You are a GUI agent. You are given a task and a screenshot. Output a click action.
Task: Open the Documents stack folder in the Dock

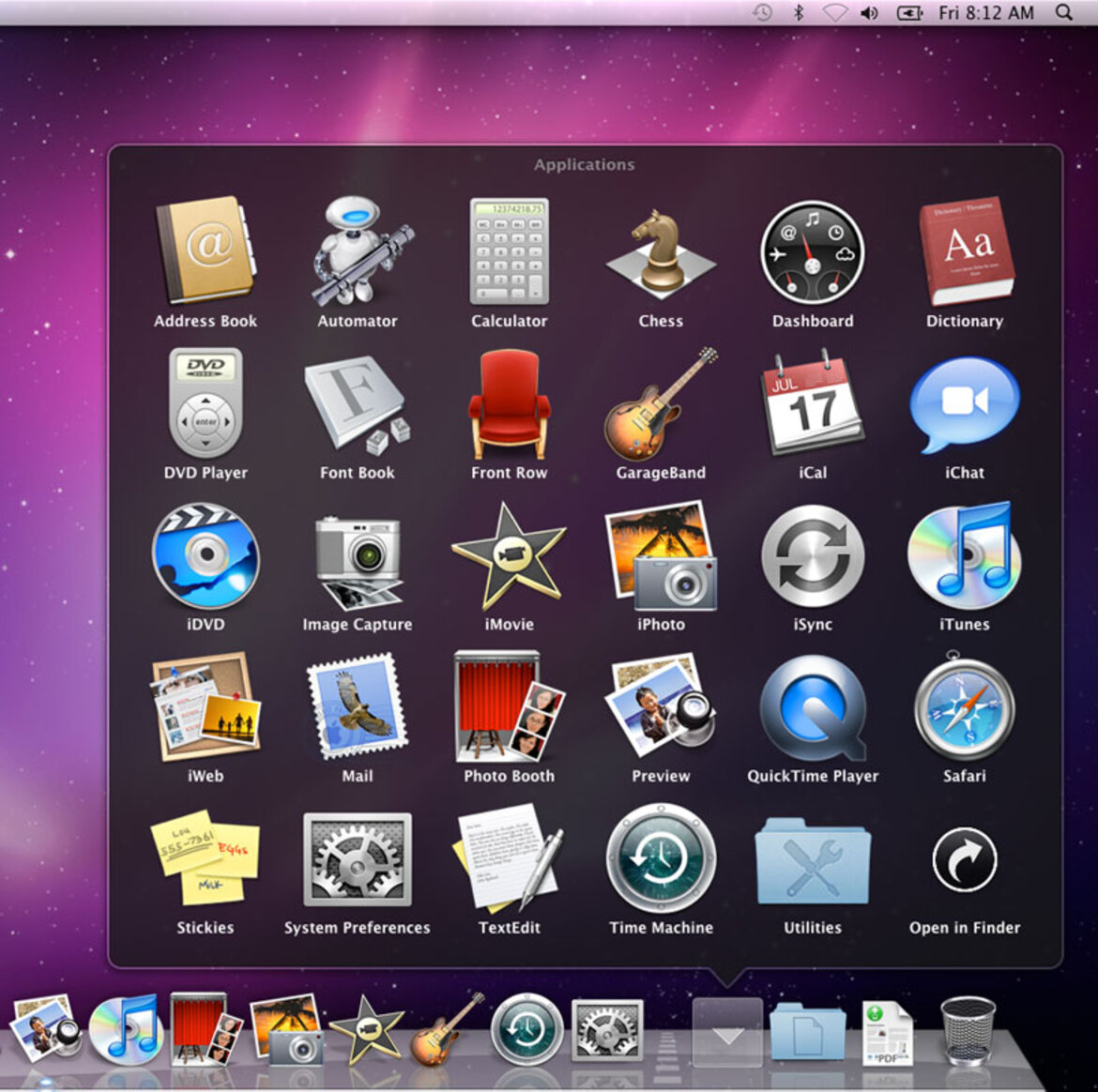click(808, 1033)
